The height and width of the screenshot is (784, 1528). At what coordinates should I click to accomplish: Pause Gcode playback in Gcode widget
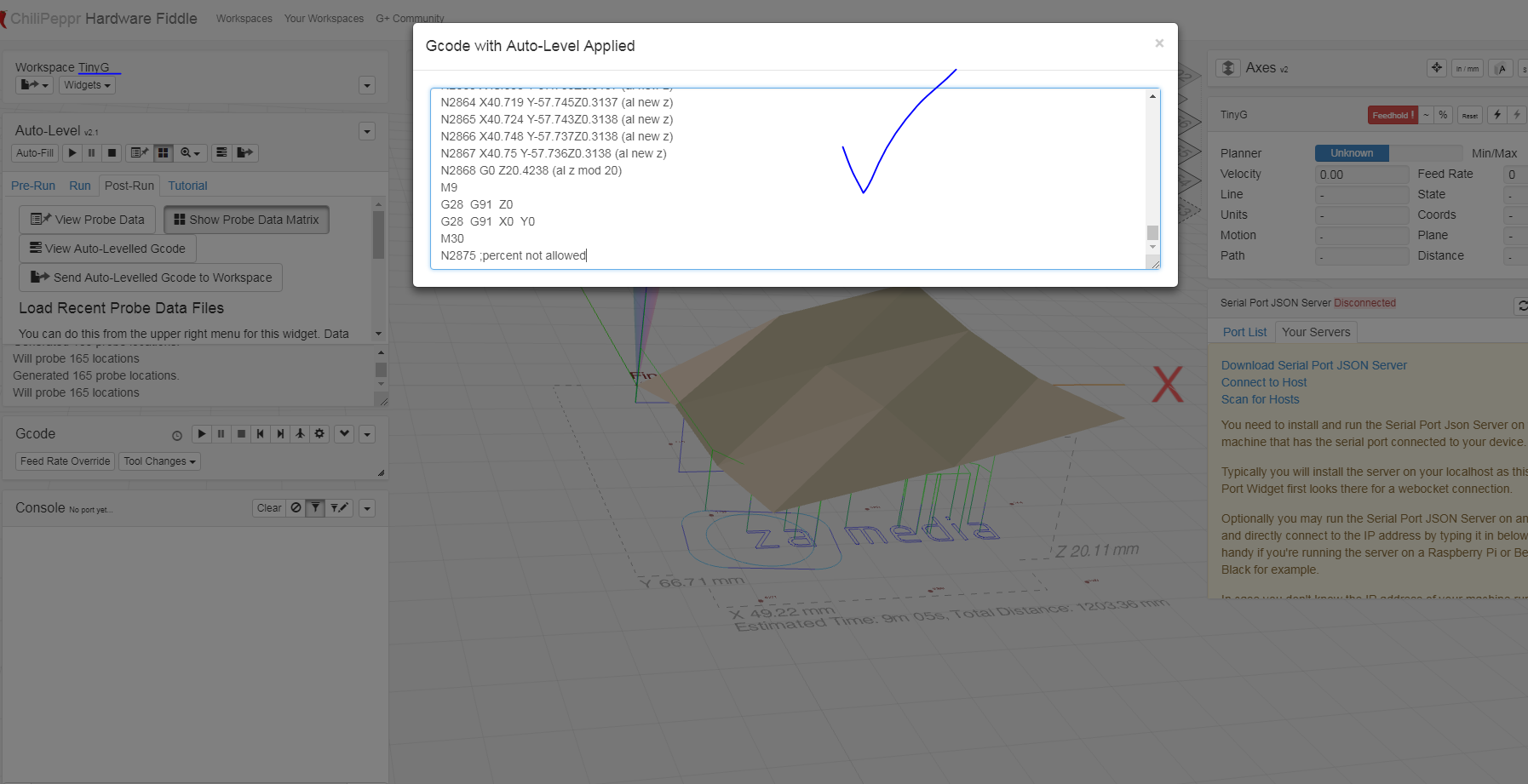pos(221,434)
